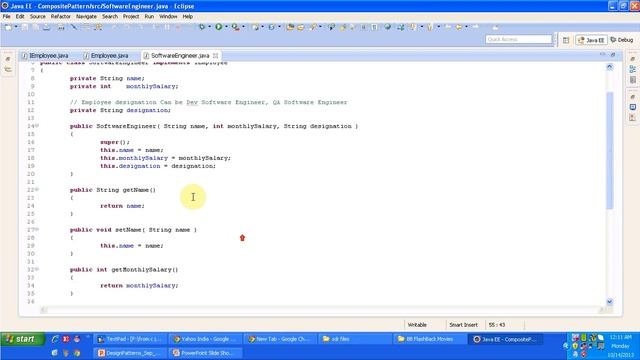Screen dimensions: 640x360
Task: Click the yellow Back navigation arrow icon
Action: 458,27
